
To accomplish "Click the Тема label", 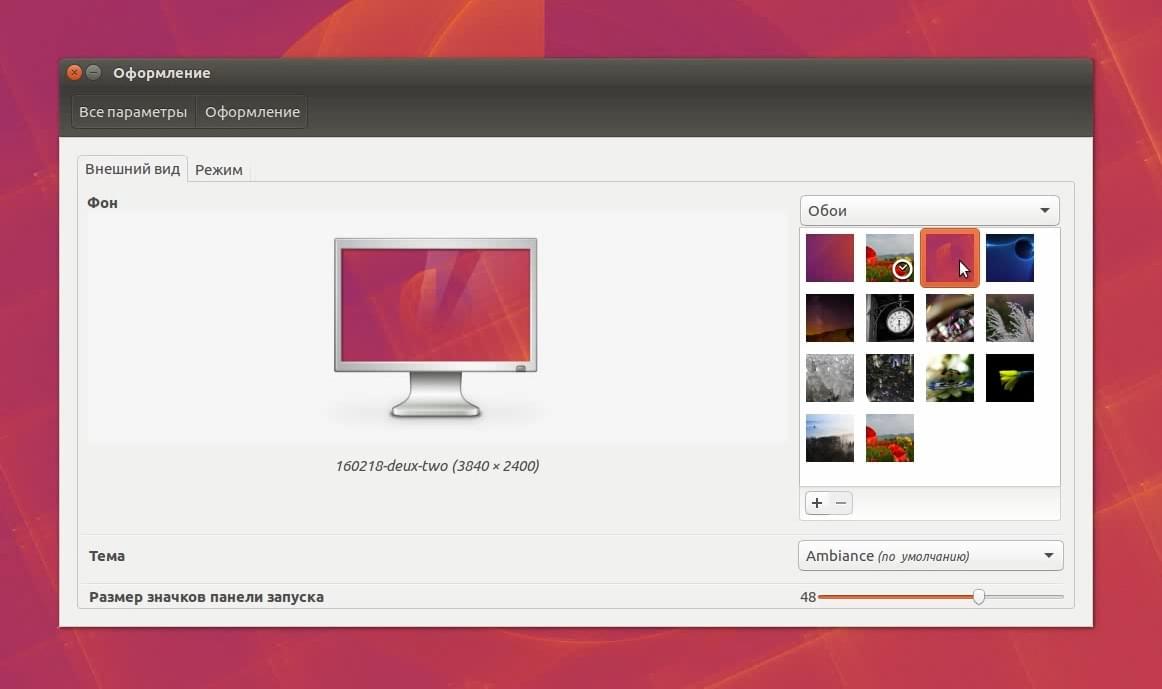I will tap(107, 556).
